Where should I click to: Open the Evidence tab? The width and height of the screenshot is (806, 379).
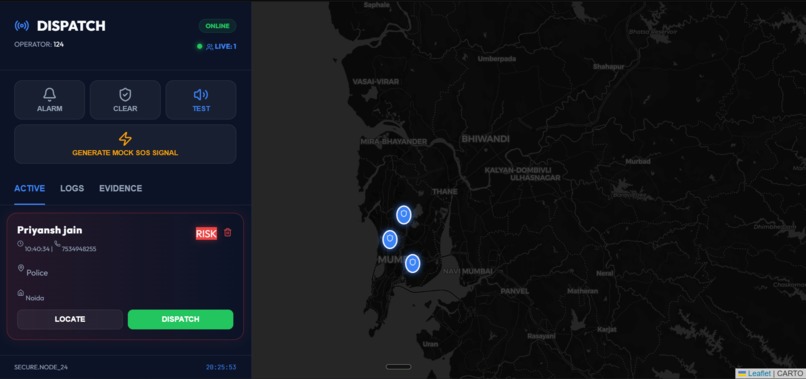(120, 188)
